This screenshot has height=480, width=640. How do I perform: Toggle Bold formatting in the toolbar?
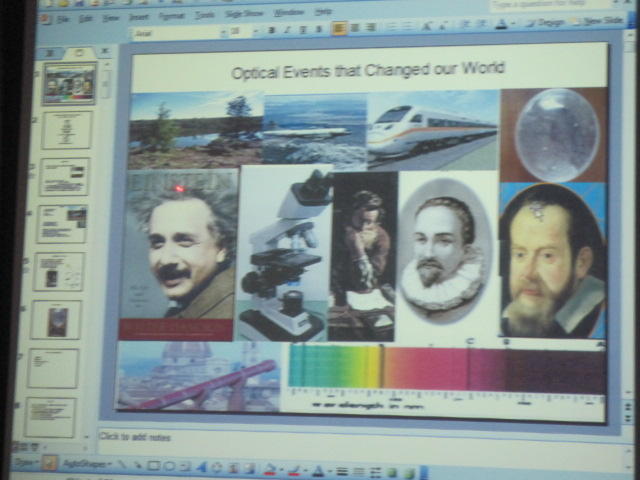pos(271,30)
